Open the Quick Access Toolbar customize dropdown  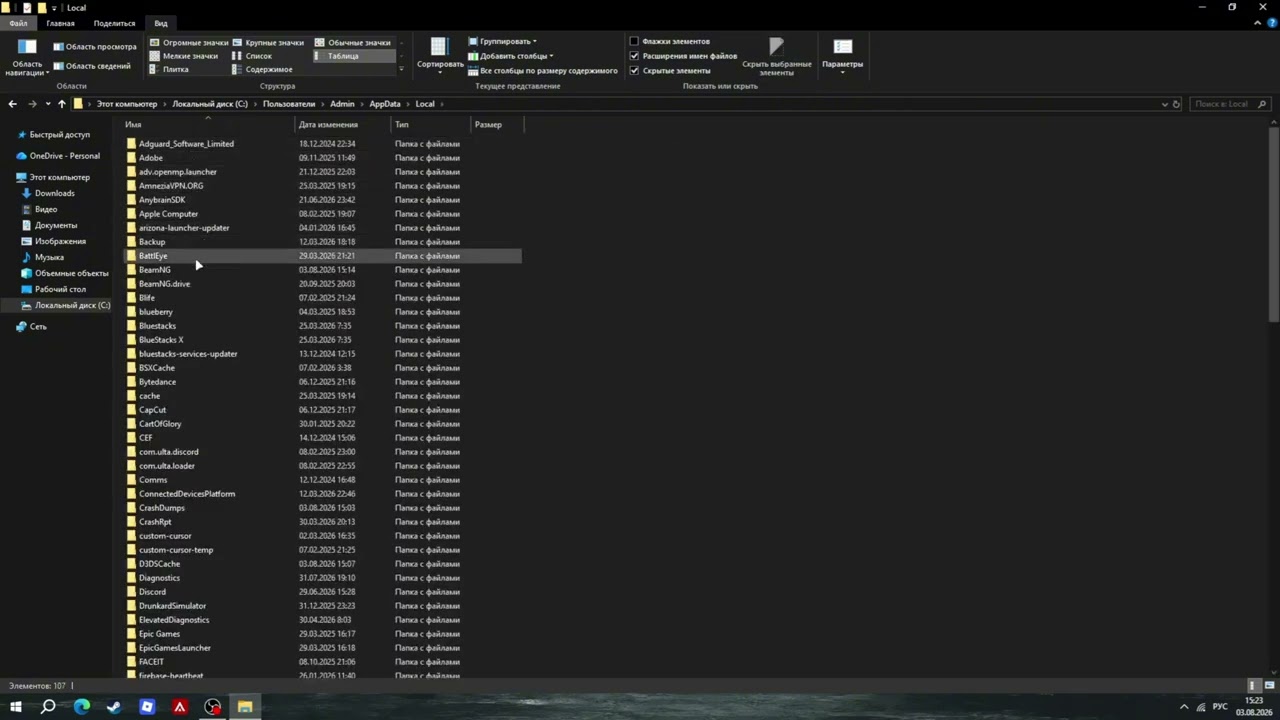tap(54, 8)
